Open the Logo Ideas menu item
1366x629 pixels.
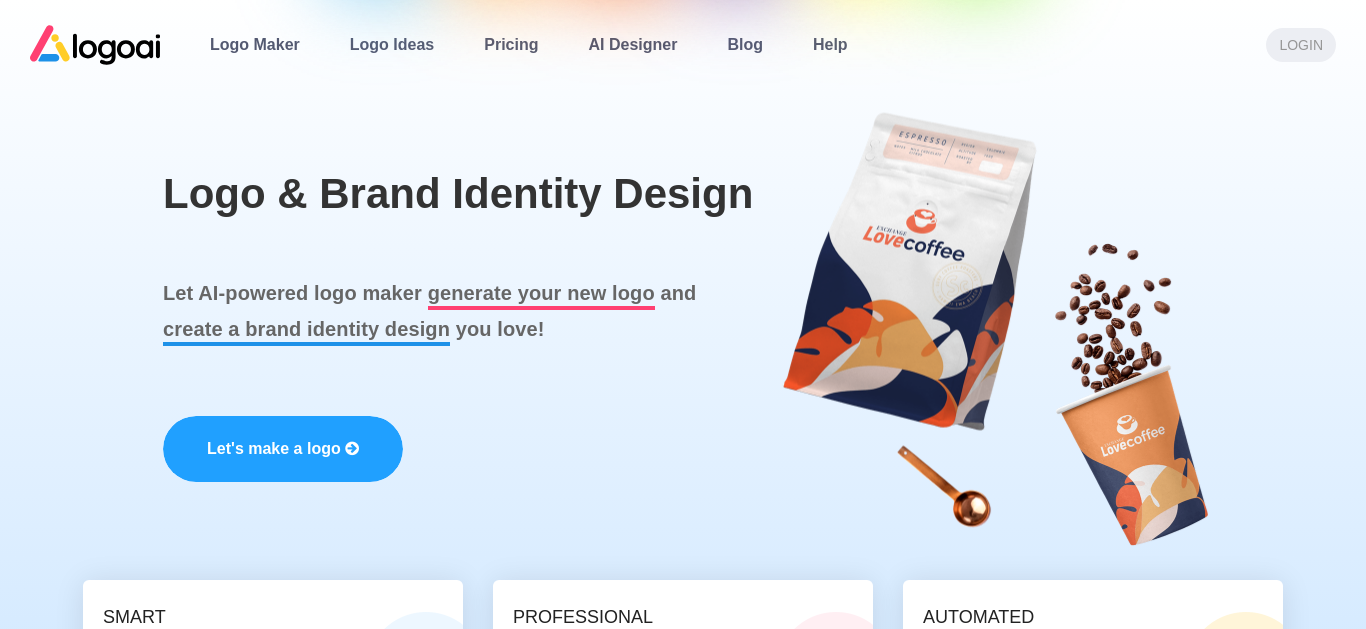pyautogui.click(x=392, y=45)
